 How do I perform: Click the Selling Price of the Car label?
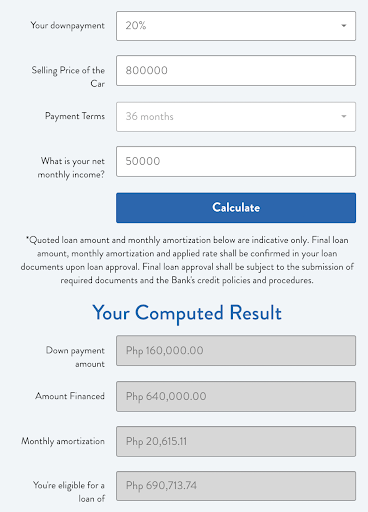[68, 77]
